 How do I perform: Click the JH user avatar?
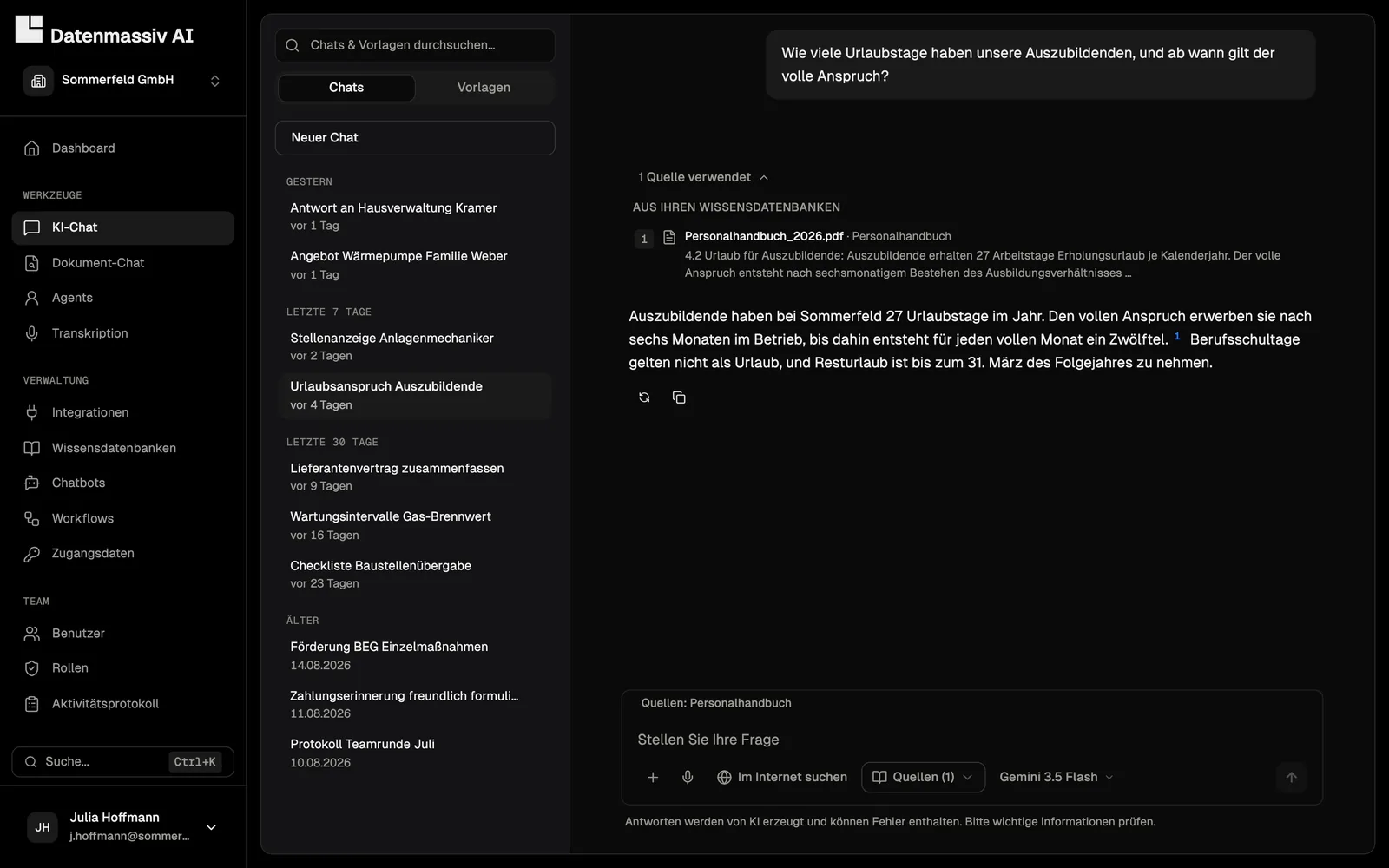tap(43, 827)
